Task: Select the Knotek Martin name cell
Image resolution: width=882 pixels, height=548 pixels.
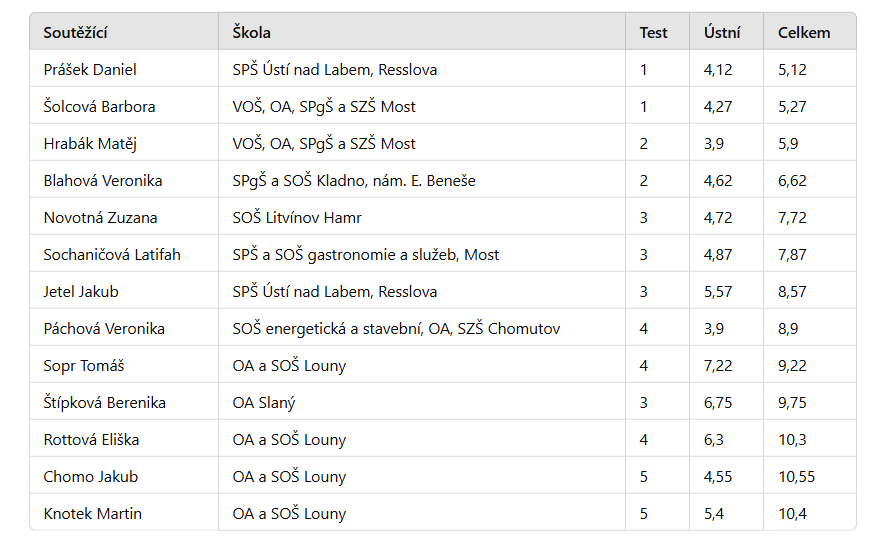Action: [124, 513]
